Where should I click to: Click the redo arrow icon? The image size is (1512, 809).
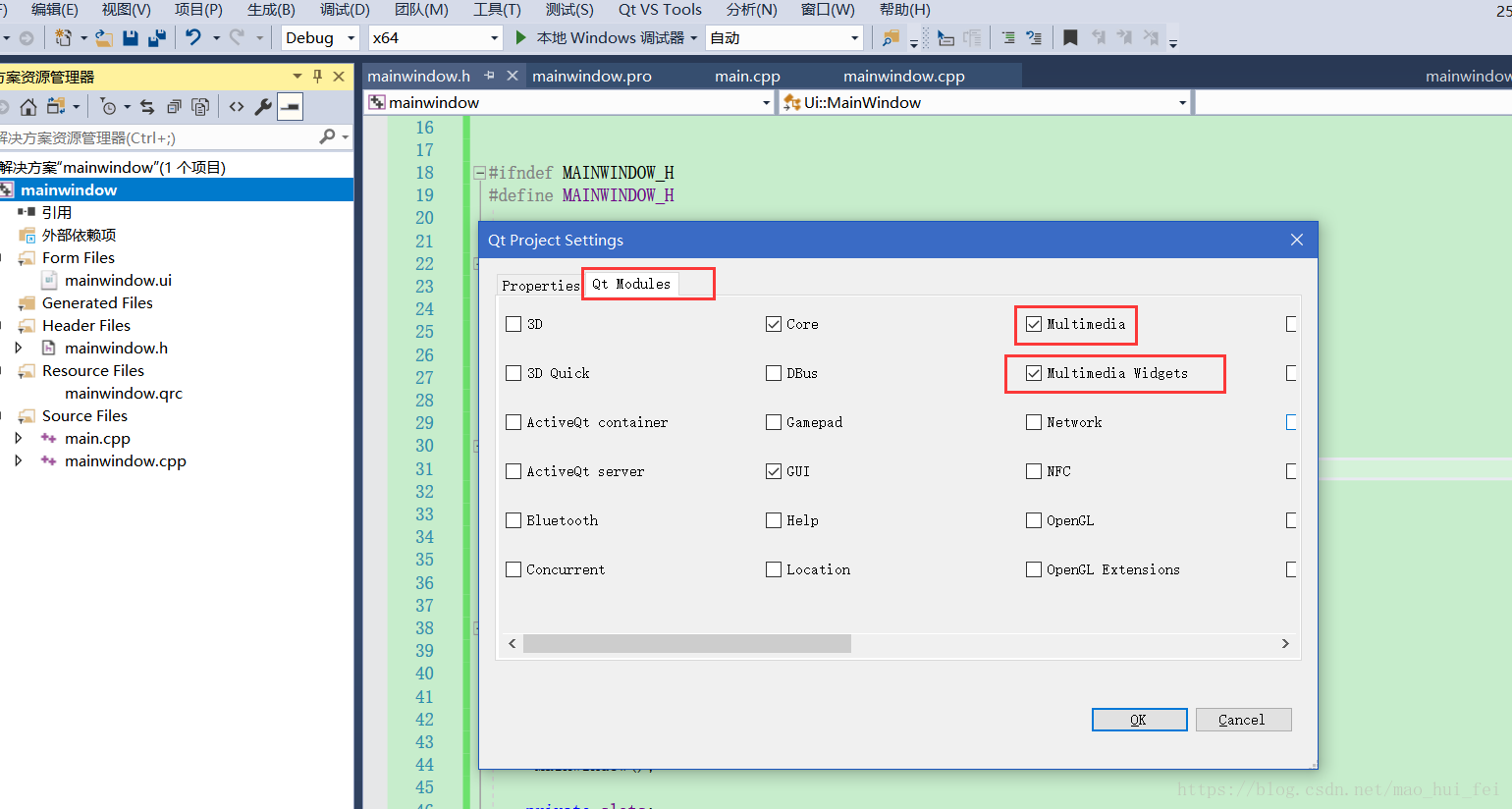237,37
